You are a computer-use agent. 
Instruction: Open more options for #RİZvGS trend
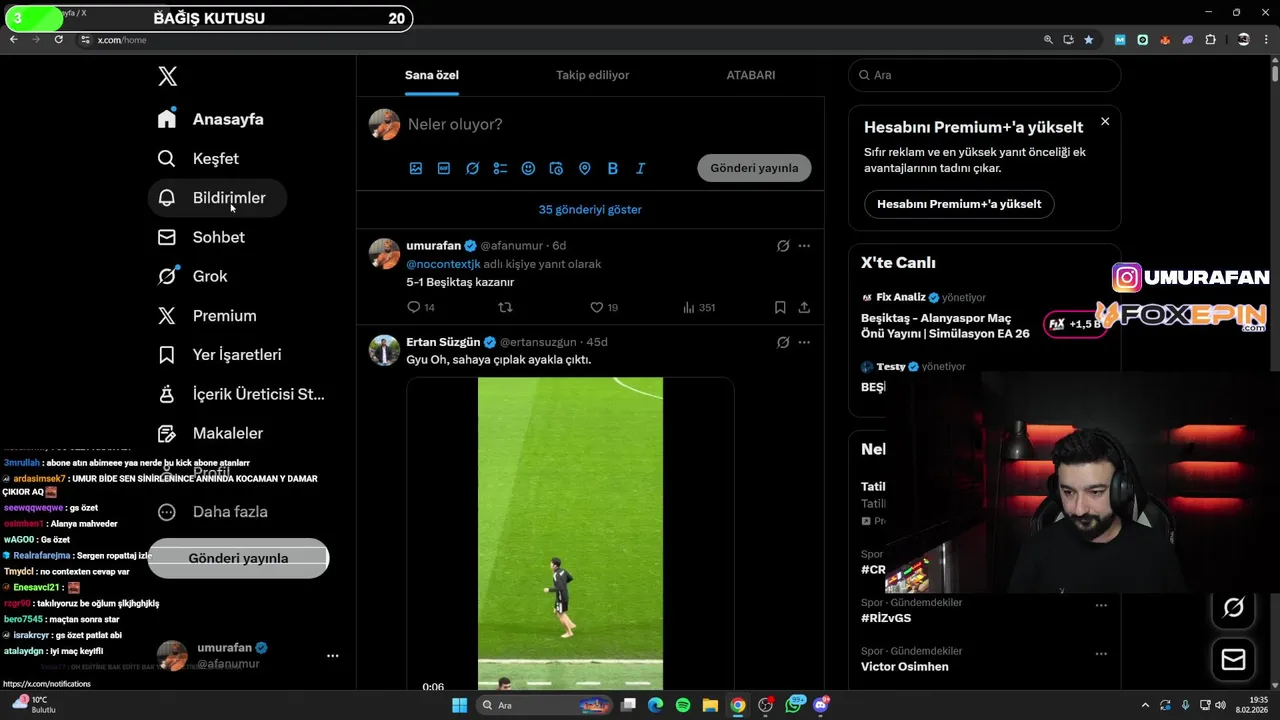point(1101,605)
